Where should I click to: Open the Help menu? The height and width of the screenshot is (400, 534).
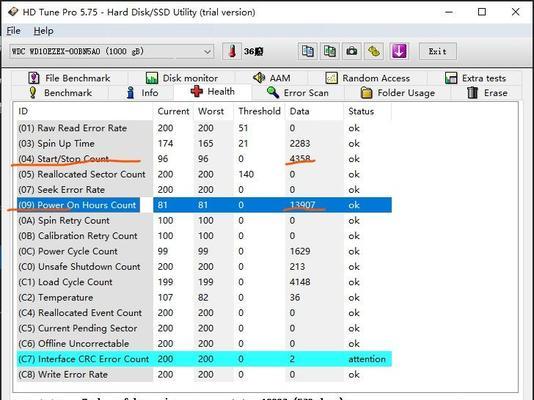click(x=43, y=31)
